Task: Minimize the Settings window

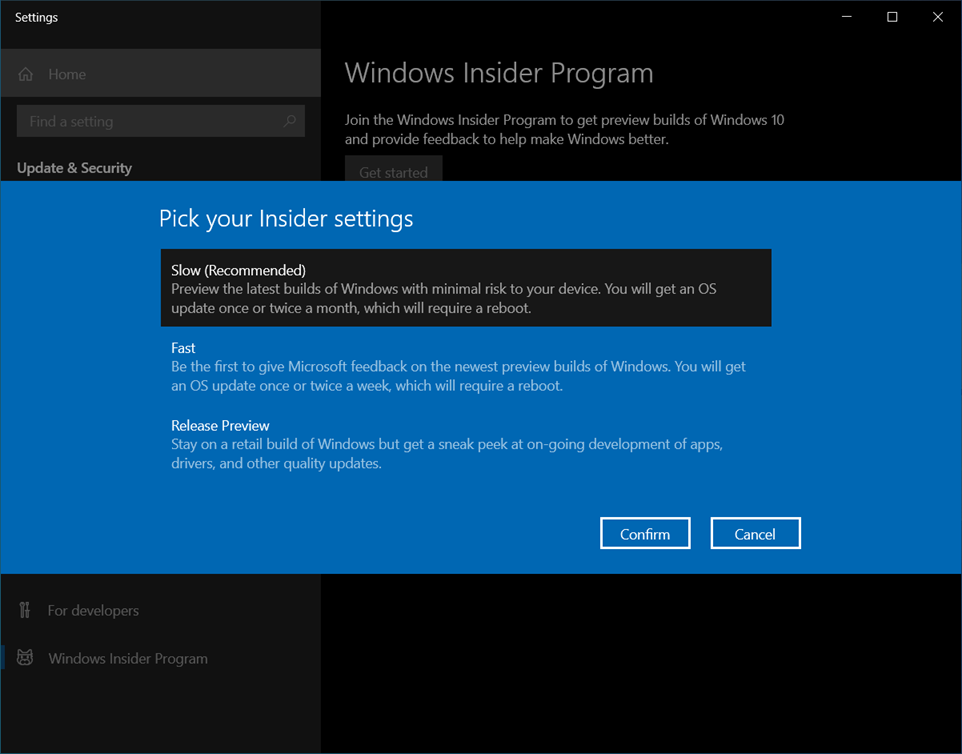Action: 847,17
